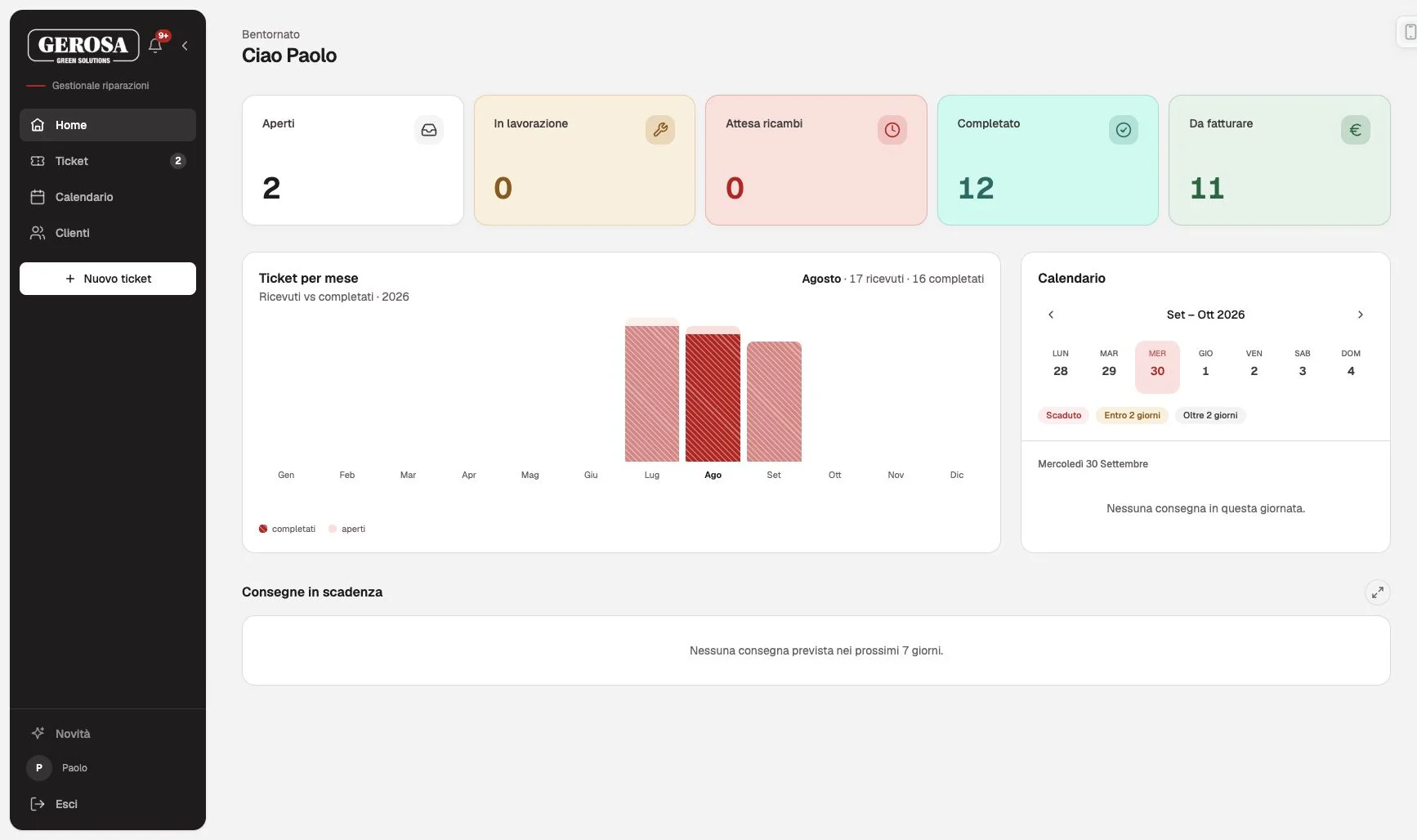Click the Mercoledì 30 Settembre date text

click(x=1093, y=464)
